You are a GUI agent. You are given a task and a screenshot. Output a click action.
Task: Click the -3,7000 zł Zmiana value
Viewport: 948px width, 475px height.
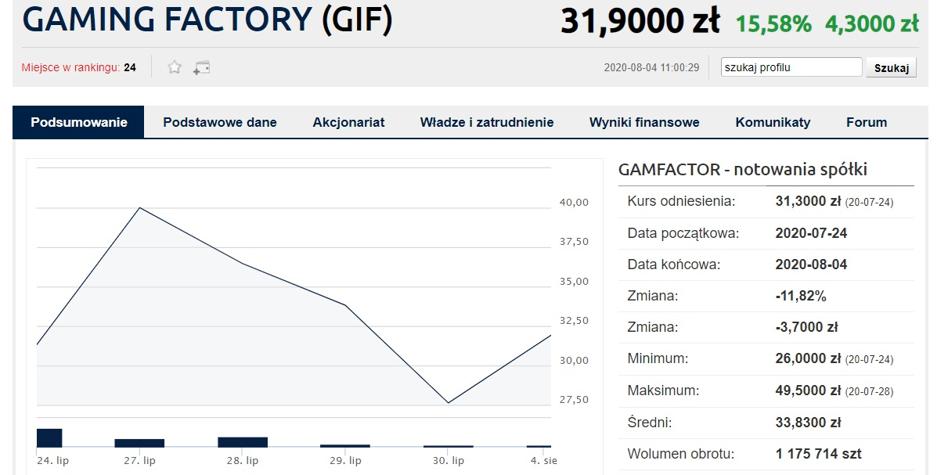(x=807, y=328)
